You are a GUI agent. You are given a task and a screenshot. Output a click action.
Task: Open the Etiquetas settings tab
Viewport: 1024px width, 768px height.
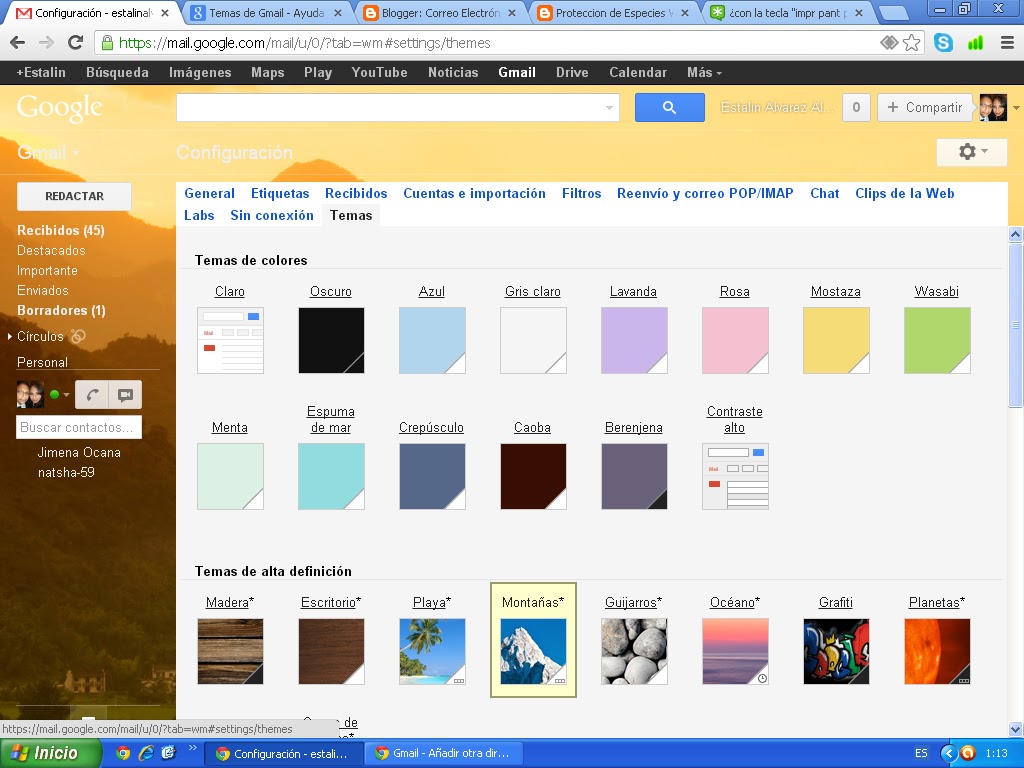280,193
